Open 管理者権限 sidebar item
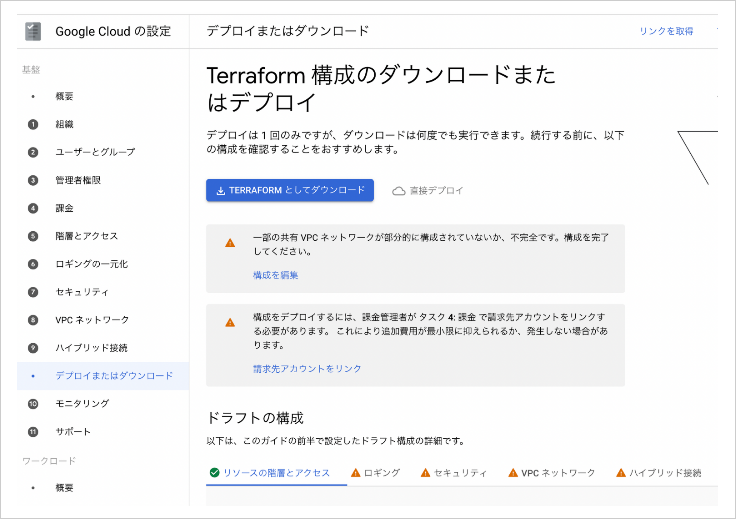 (x=78, y=180)
